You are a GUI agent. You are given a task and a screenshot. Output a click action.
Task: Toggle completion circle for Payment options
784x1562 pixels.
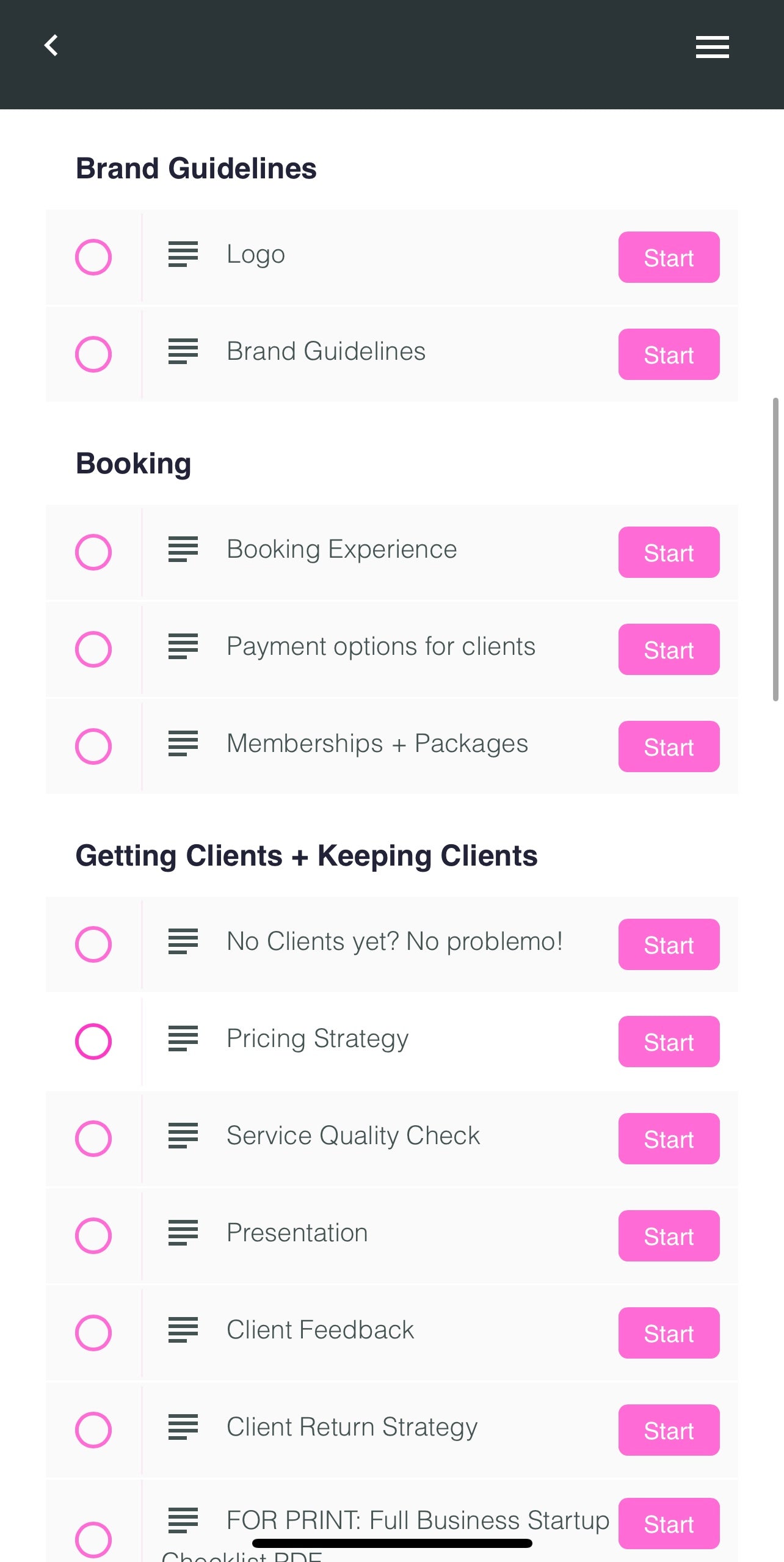coord(93,649)
